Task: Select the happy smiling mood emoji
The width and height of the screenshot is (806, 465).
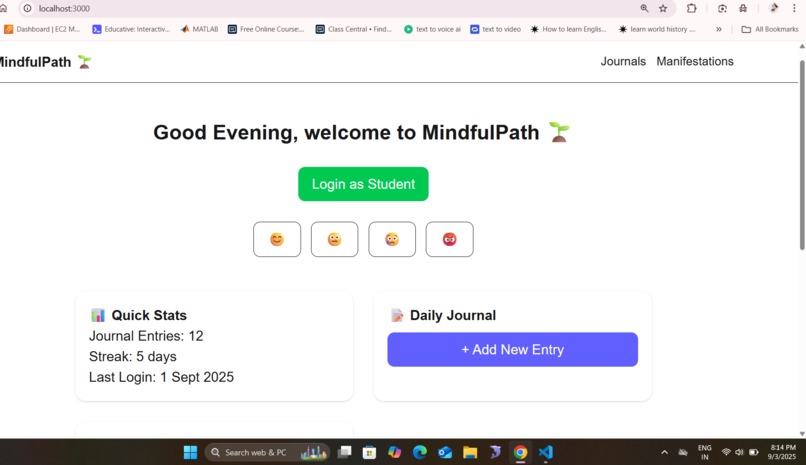Action: [277, 239]
